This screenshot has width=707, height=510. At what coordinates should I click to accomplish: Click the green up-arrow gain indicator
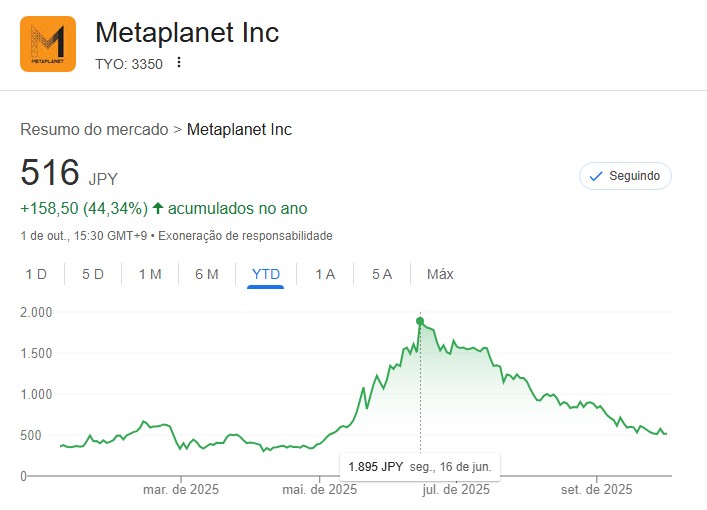[158, 209]
